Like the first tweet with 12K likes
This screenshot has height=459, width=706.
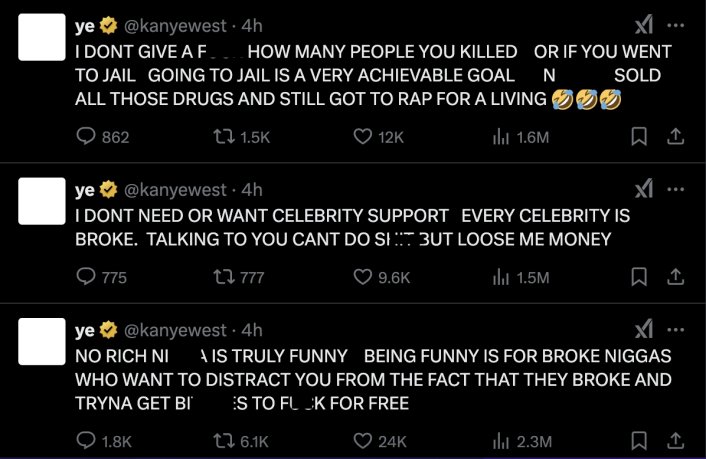click(x=363, y=137)
